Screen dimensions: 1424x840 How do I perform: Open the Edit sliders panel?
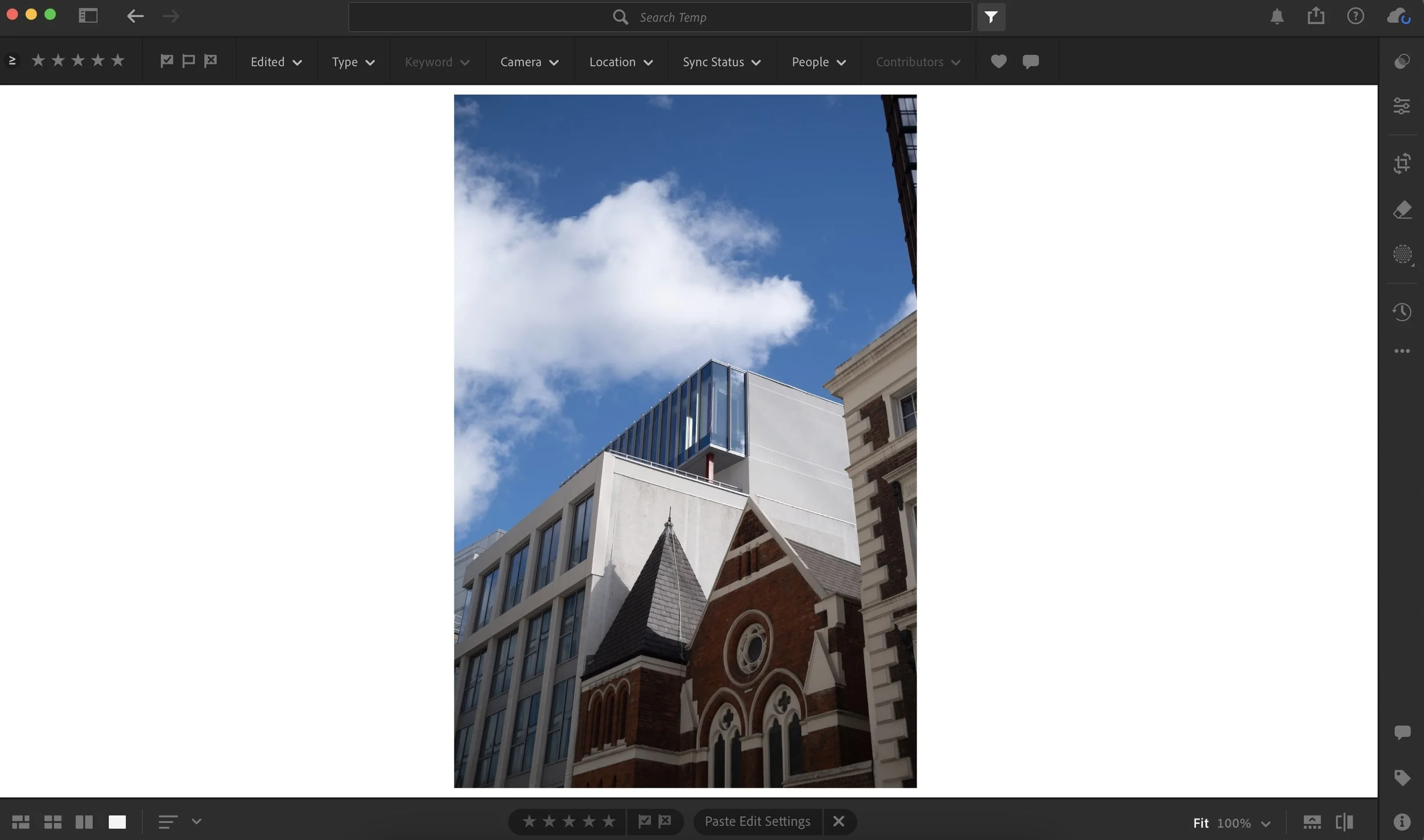pos(1401,105)
